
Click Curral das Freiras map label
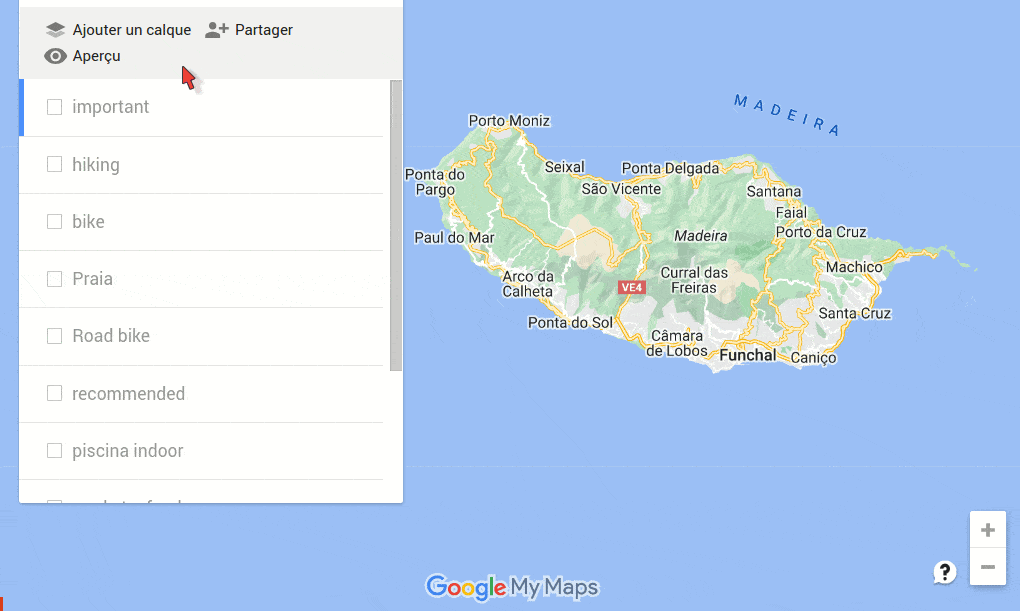point(694,280)
